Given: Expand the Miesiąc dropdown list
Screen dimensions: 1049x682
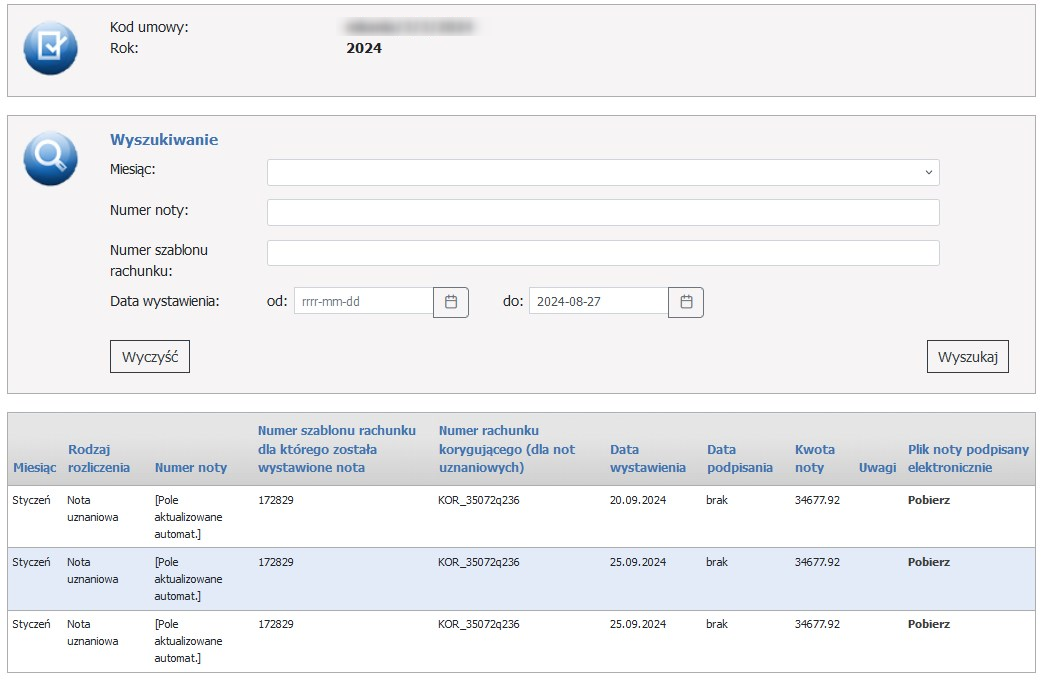Looking at the screenshot, I should pyautogui.click(x=602, y=172).
